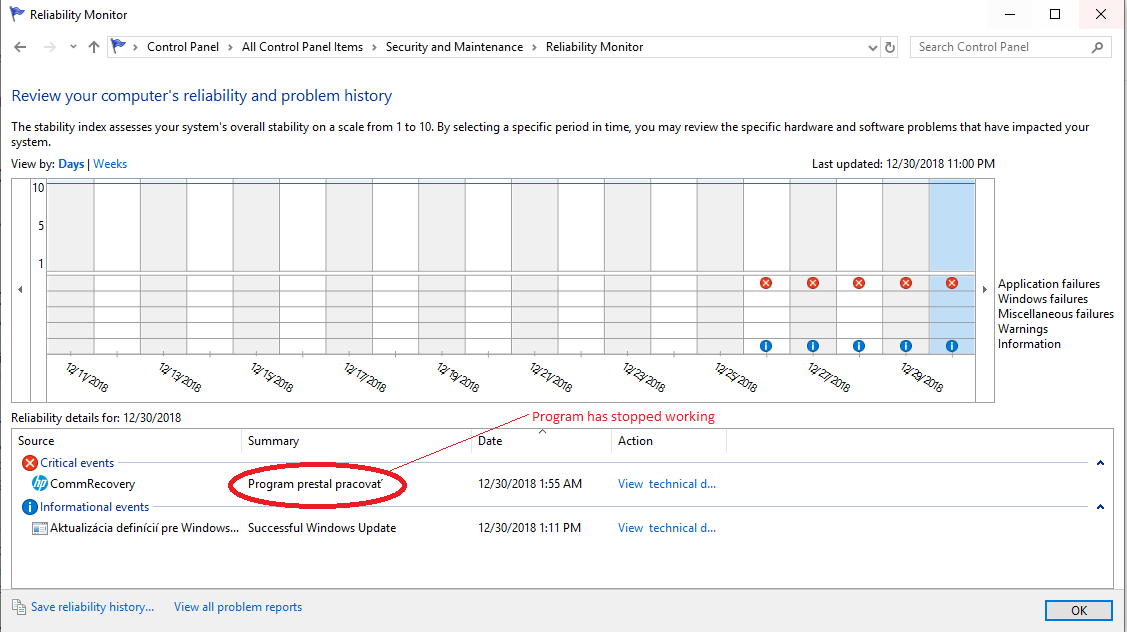Click the Search Control Panel field

click(x=1000, y=47)
